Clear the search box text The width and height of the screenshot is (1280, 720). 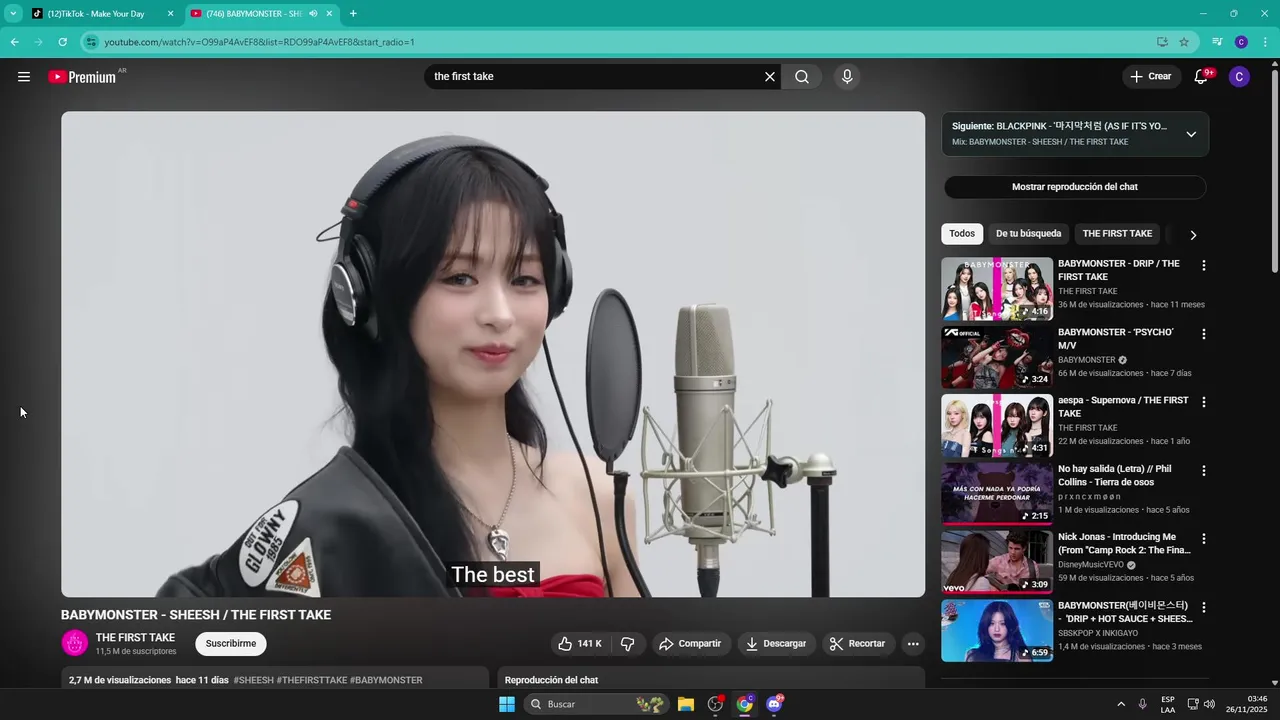(770, 77)
